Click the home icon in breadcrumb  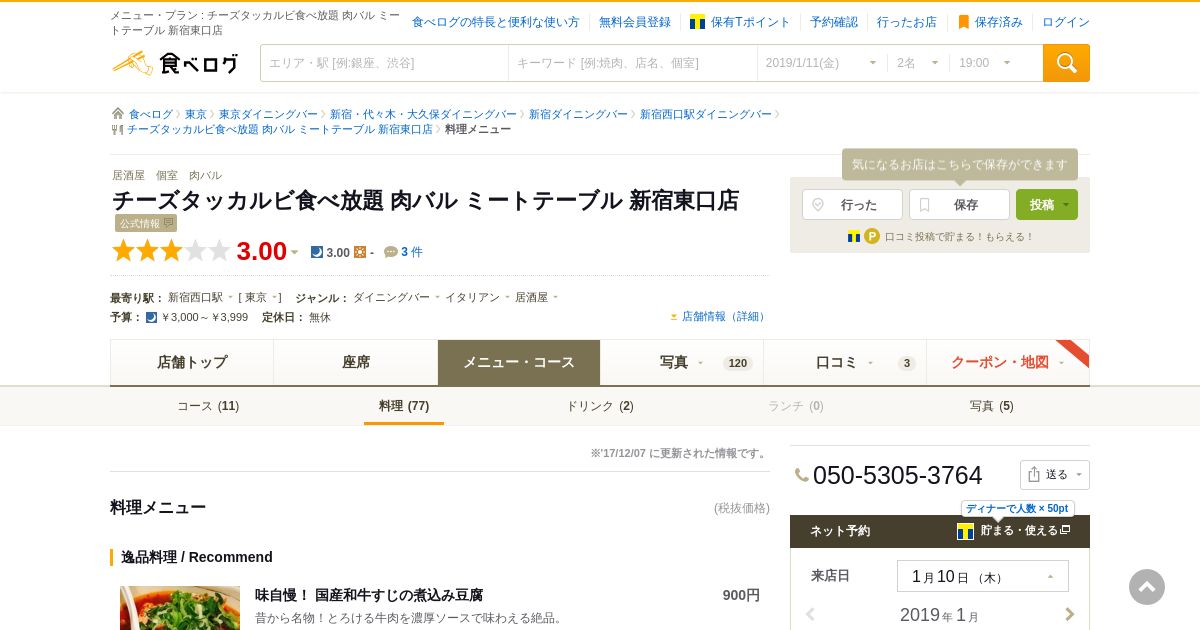tap(118, 114)
